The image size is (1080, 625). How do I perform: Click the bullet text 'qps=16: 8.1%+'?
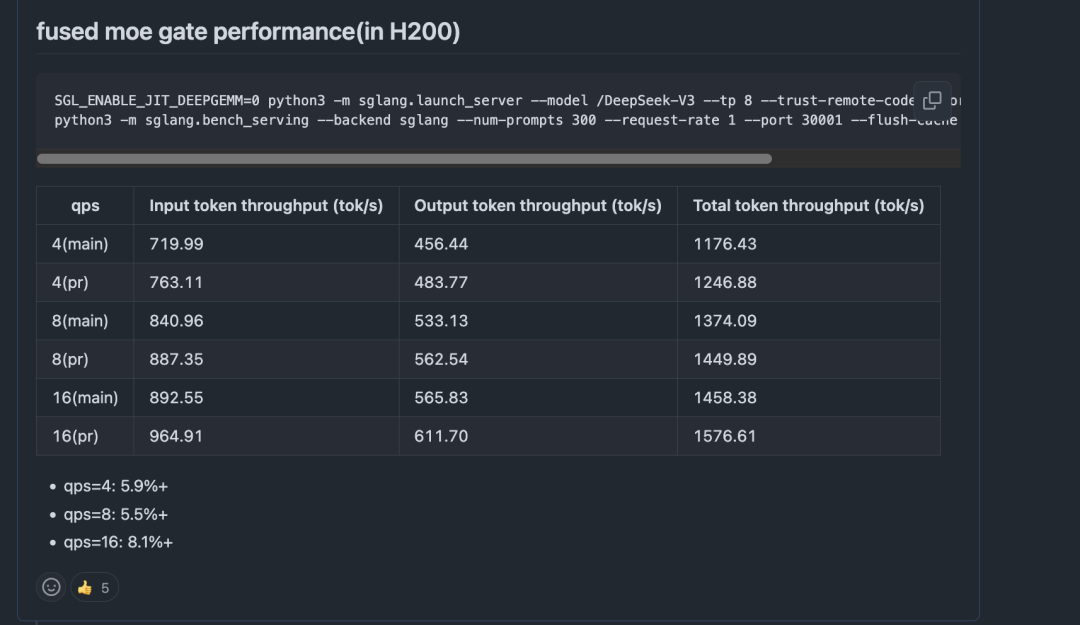(x=121, y=541)
